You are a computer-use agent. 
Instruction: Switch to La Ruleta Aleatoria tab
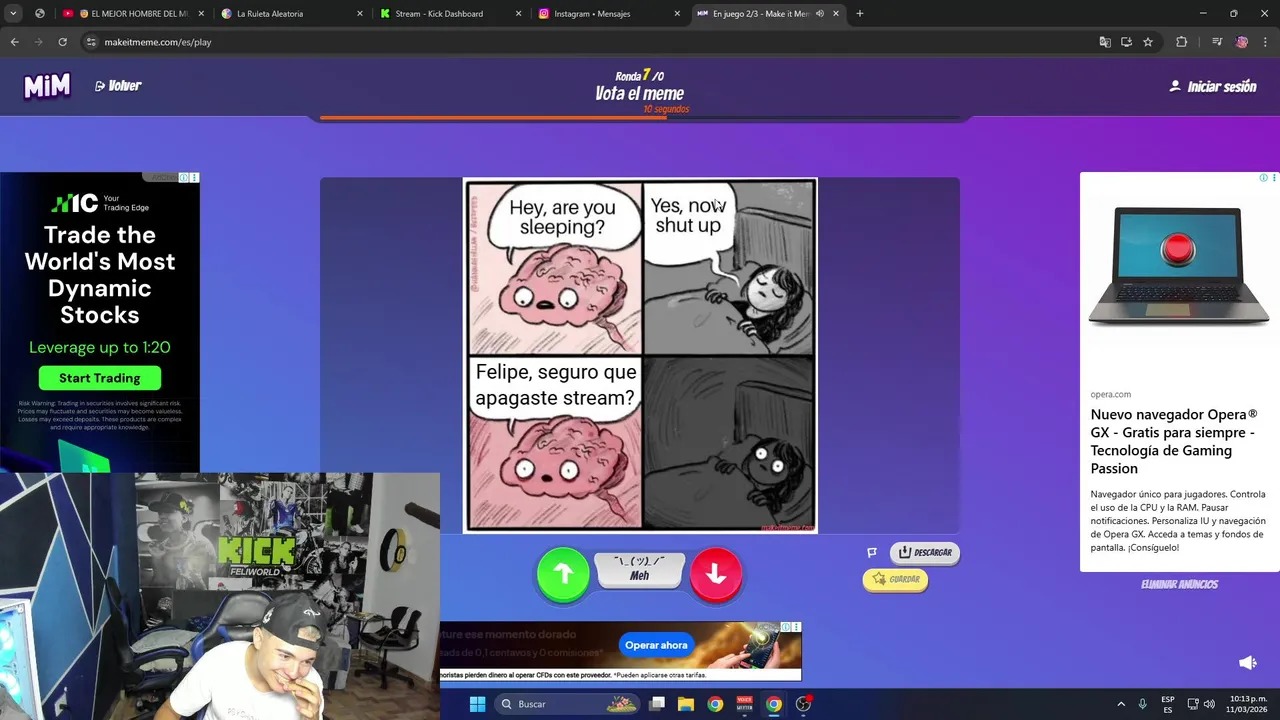tap(290, 14)
